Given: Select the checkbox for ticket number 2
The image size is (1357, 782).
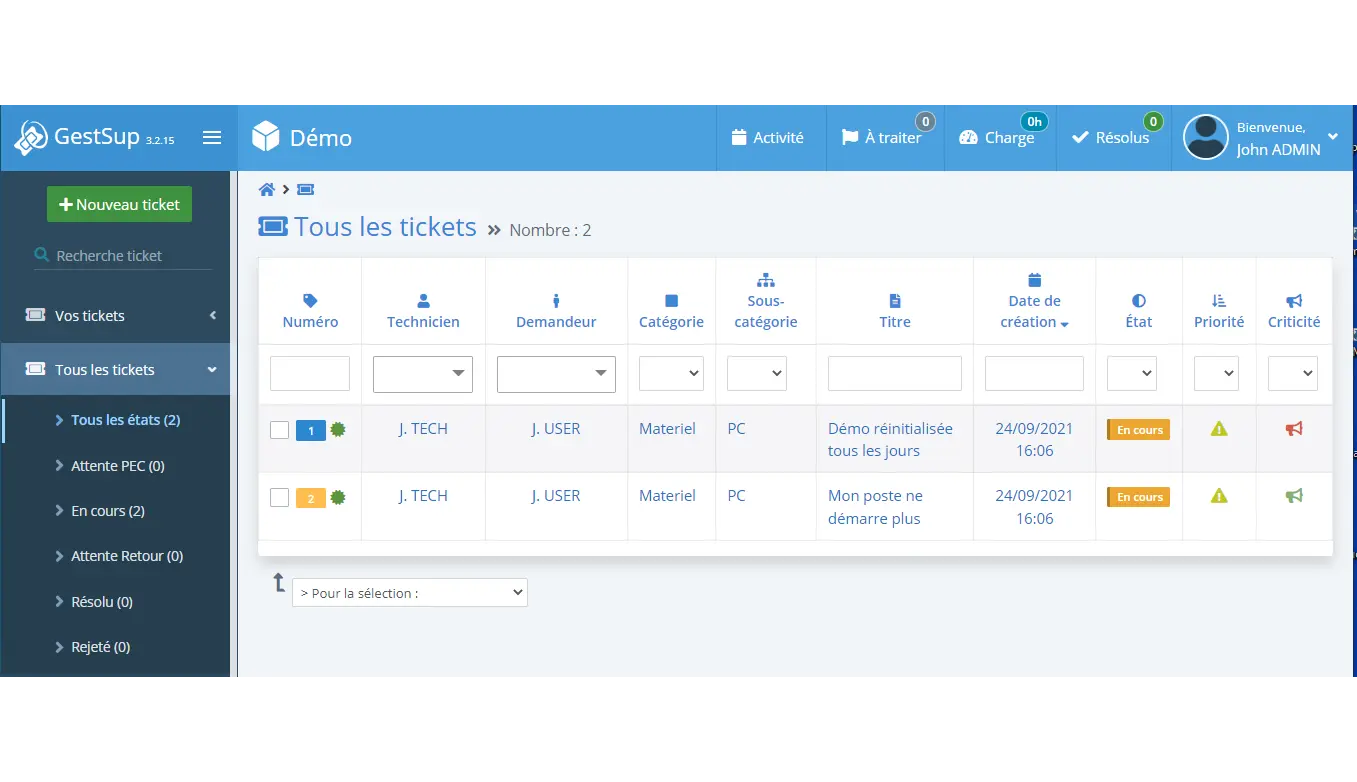Looking at the screenshot, I should point(279,496).
